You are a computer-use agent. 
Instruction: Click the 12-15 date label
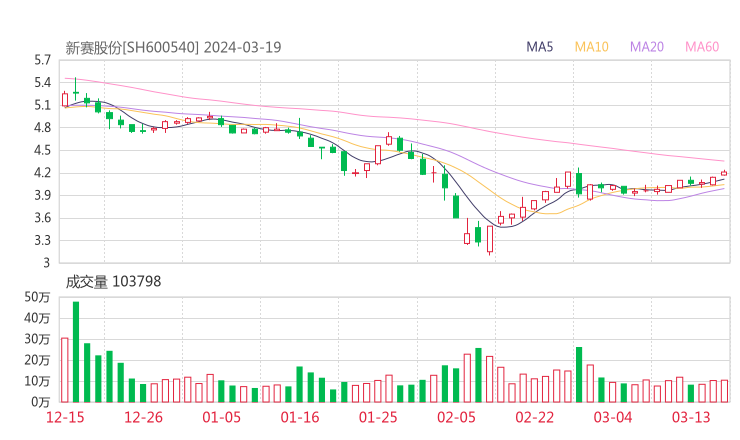65,417
